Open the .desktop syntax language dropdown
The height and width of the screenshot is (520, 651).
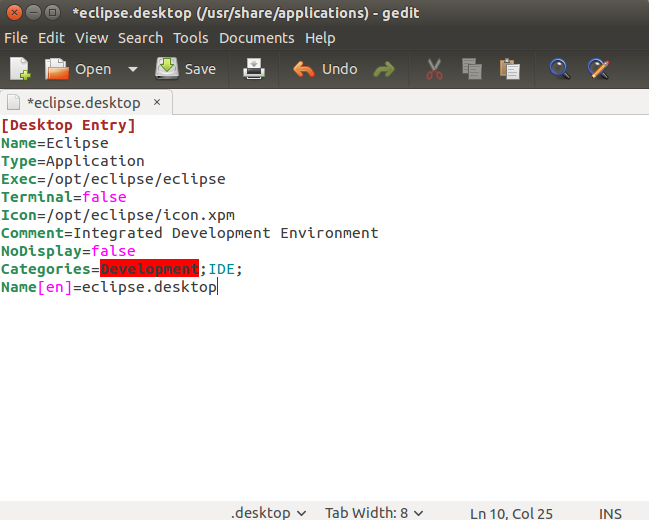(269, 513)
